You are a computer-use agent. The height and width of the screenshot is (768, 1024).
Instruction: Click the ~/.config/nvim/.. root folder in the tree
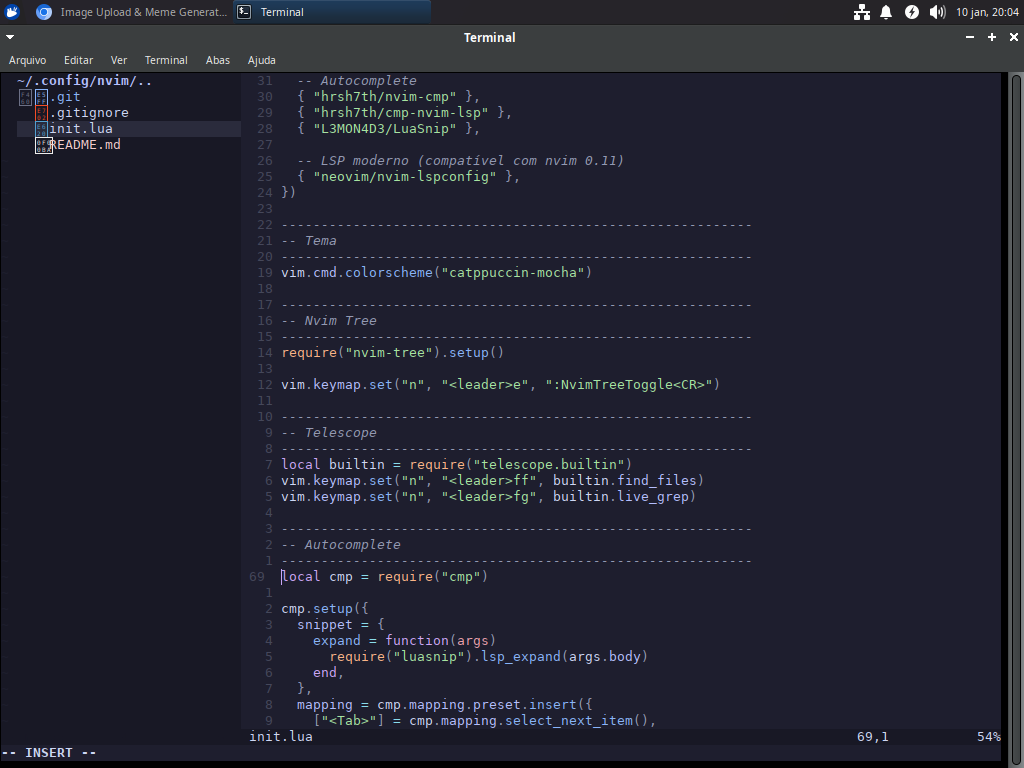(x=84, y=81)
